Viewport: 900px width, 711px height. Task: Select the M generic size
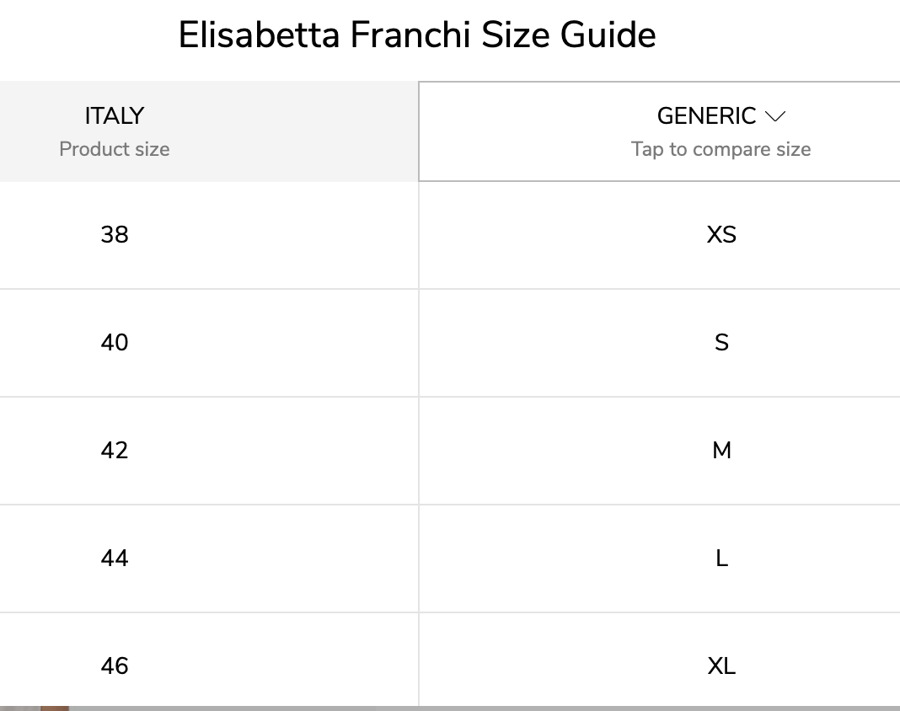[721, 451]
